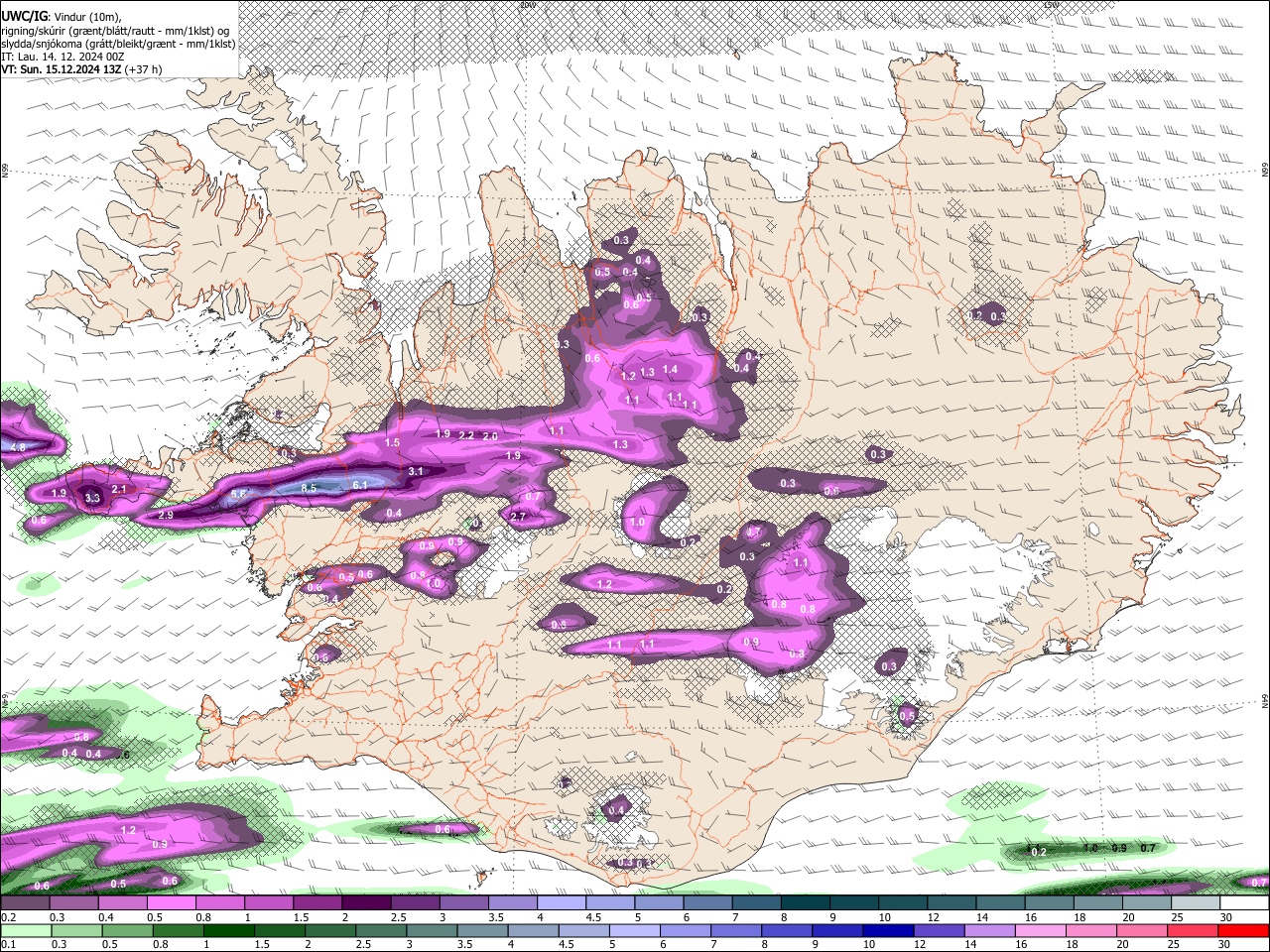The height and width of the screenshot is (952, 1270).
Task: Pick upper legend swatch between 12 and 14
Action: click(952, 903)
